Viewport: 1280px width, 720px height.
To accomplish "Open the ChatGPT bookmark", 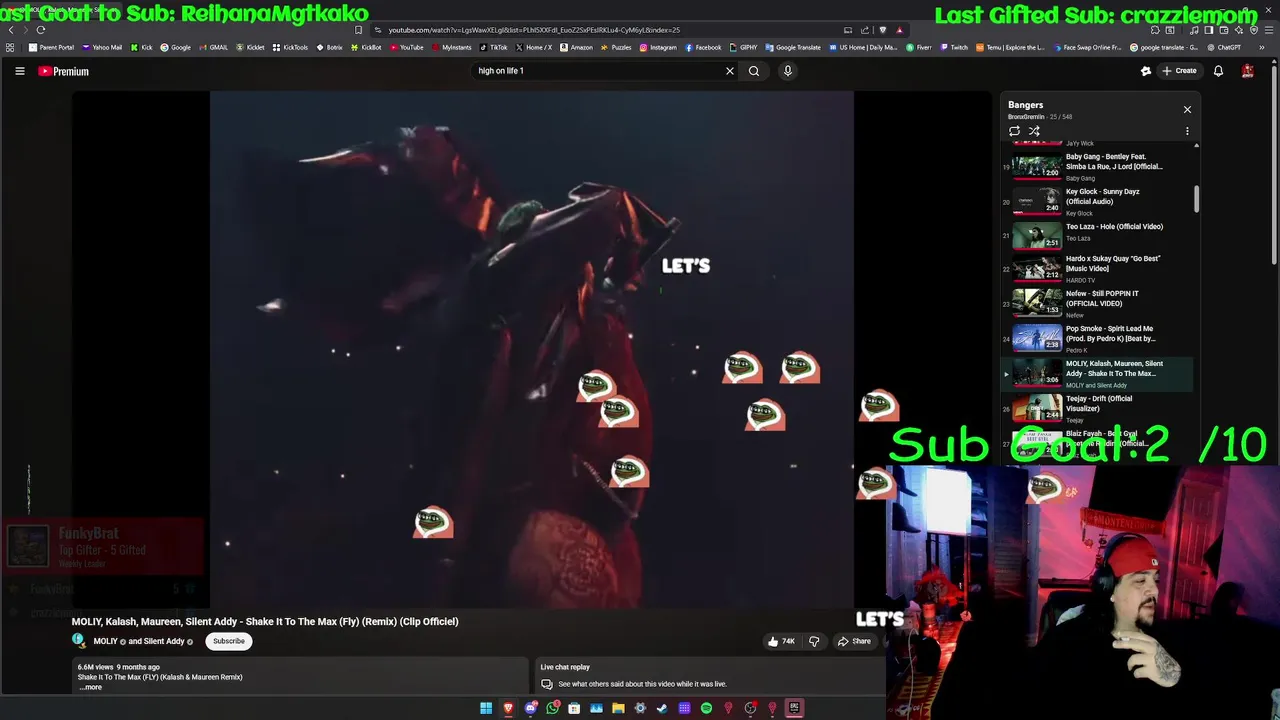I will click(1224, 47).
